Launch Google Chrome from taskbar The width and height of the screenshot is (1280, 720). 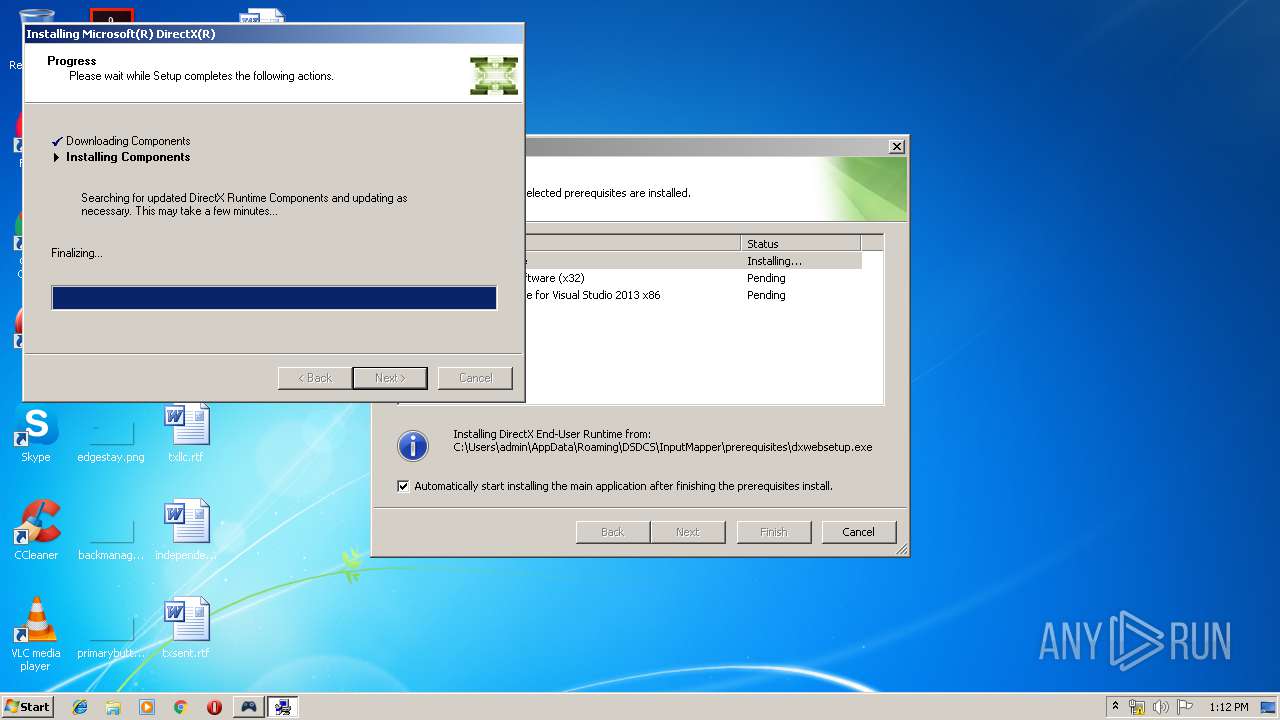pyautogui.click(x=180, y=707)
